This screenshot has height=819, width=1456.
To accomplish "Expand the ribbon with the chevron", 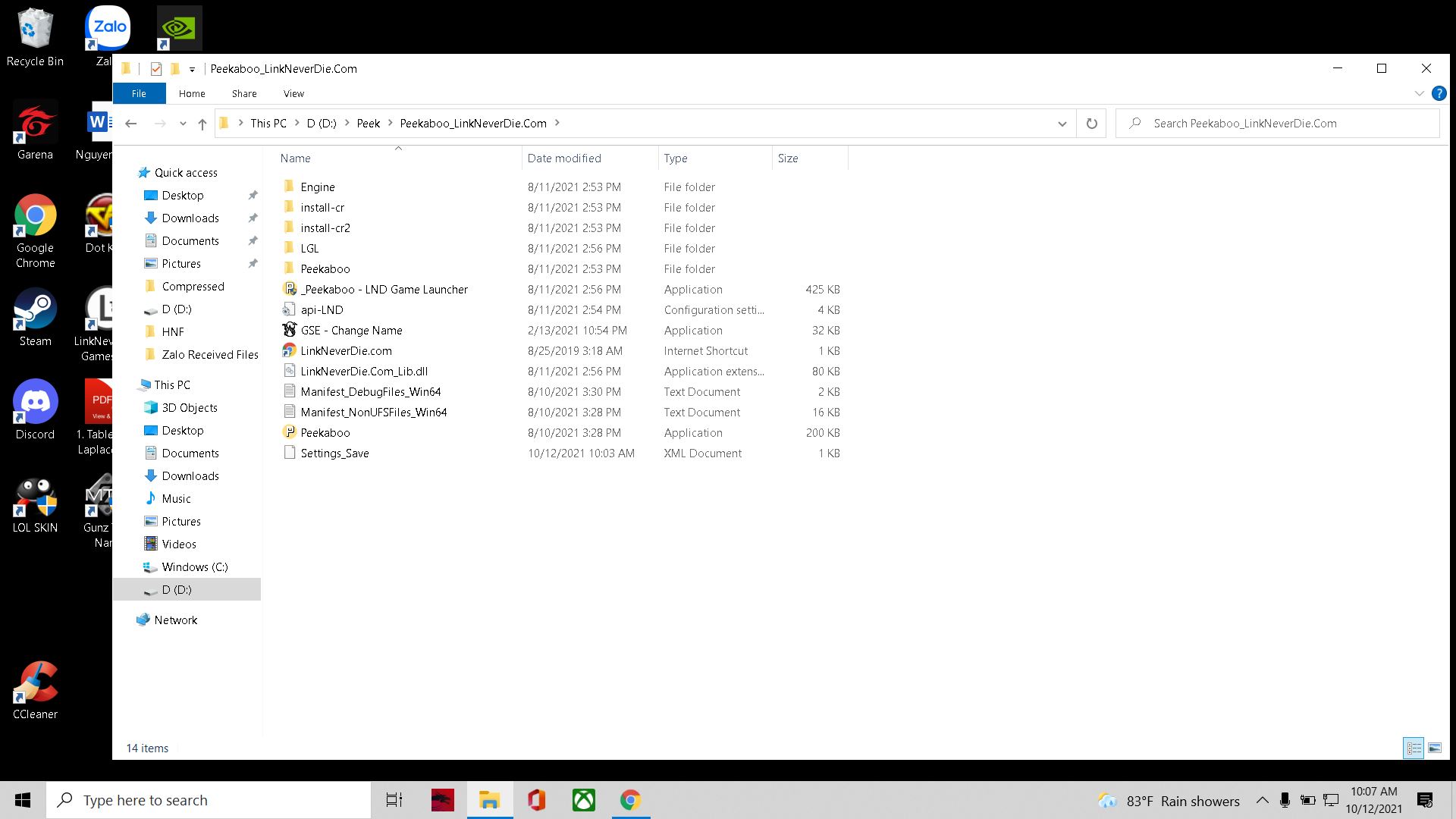I will tap(1419, 94).
